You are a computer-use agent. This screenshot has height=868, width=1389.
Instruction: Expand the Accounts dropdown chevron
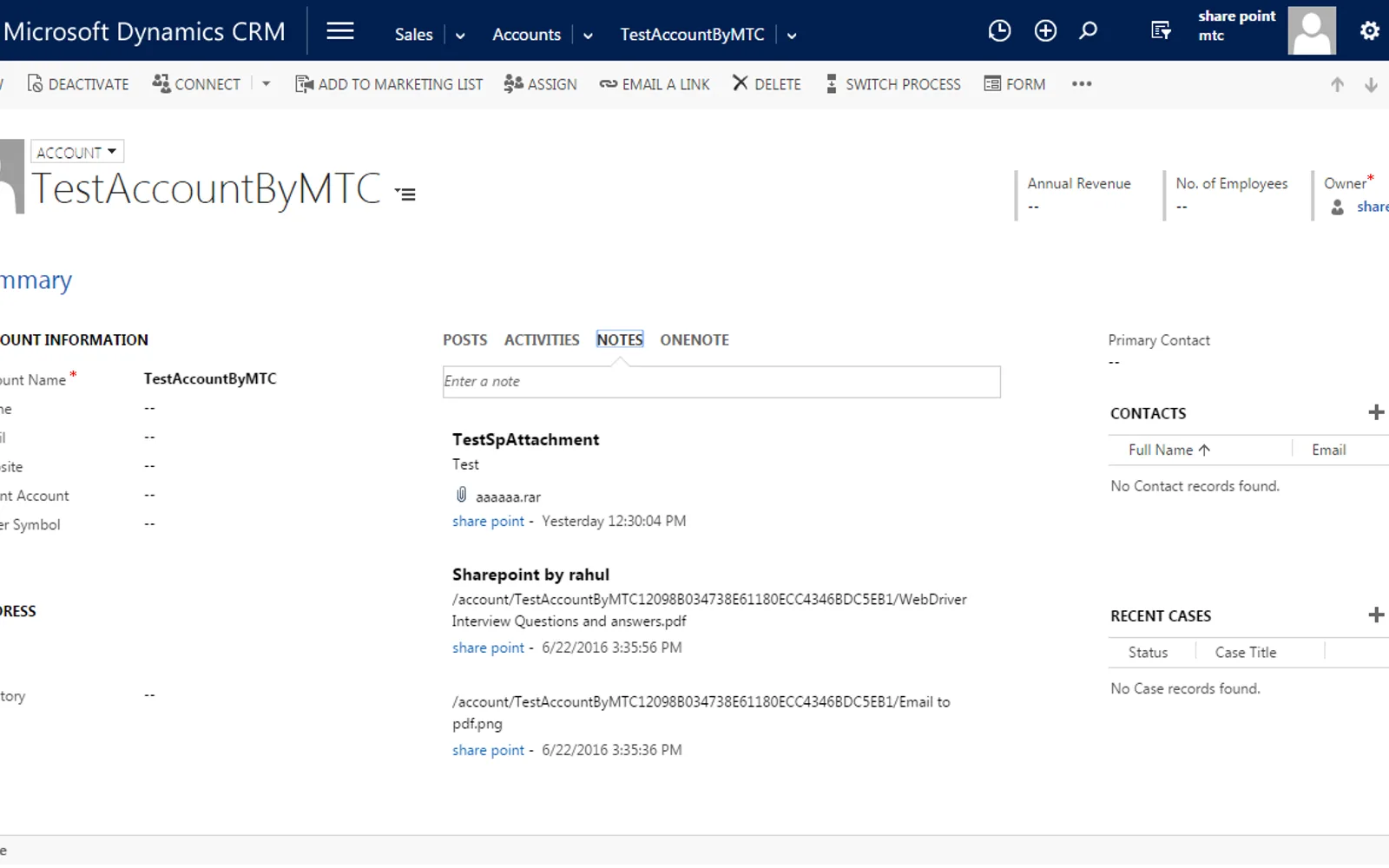[588, 36]
